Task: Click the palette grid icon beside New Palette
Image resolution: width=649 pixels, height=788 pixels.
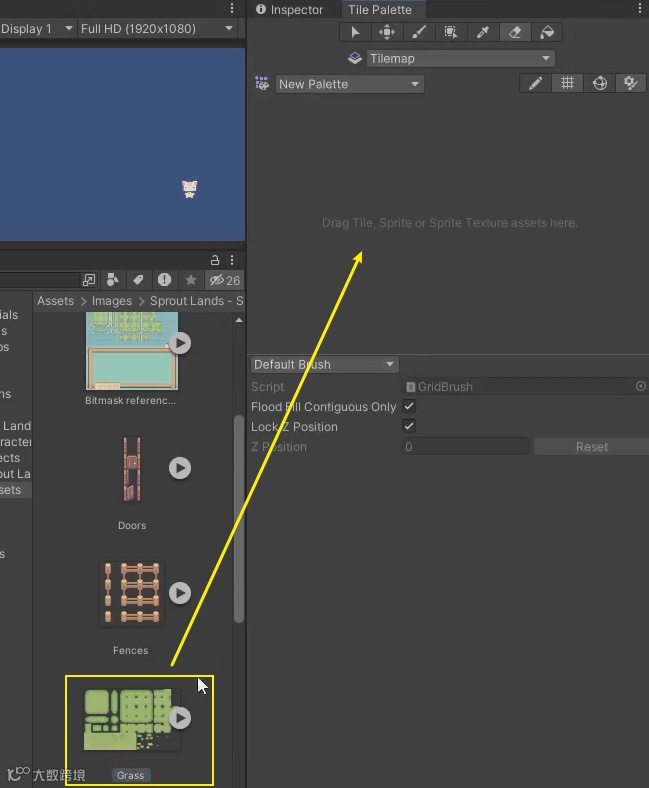Action: pyautogui.click(x=262, y=83)
